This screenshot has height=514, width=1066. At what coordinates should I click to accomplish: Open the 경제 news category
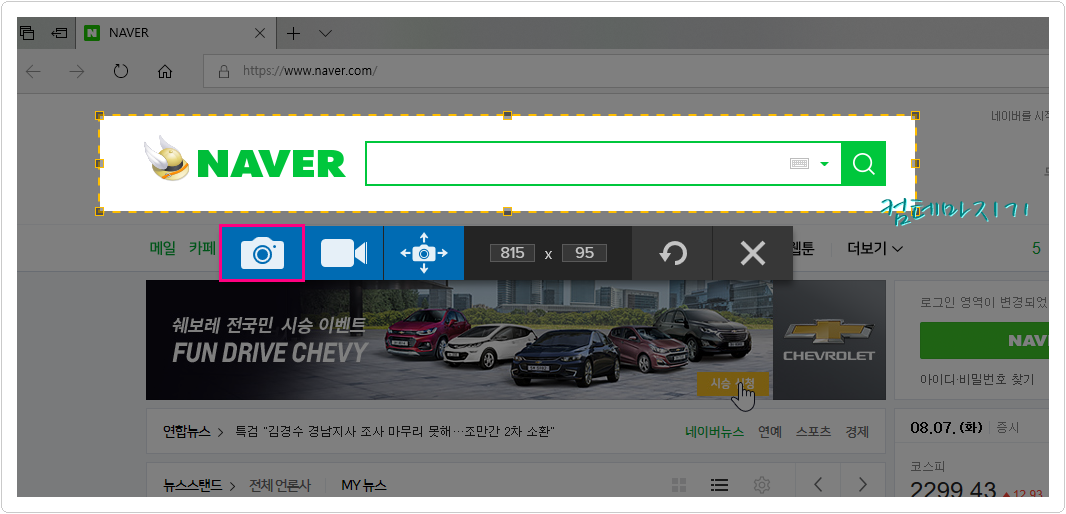857,432
